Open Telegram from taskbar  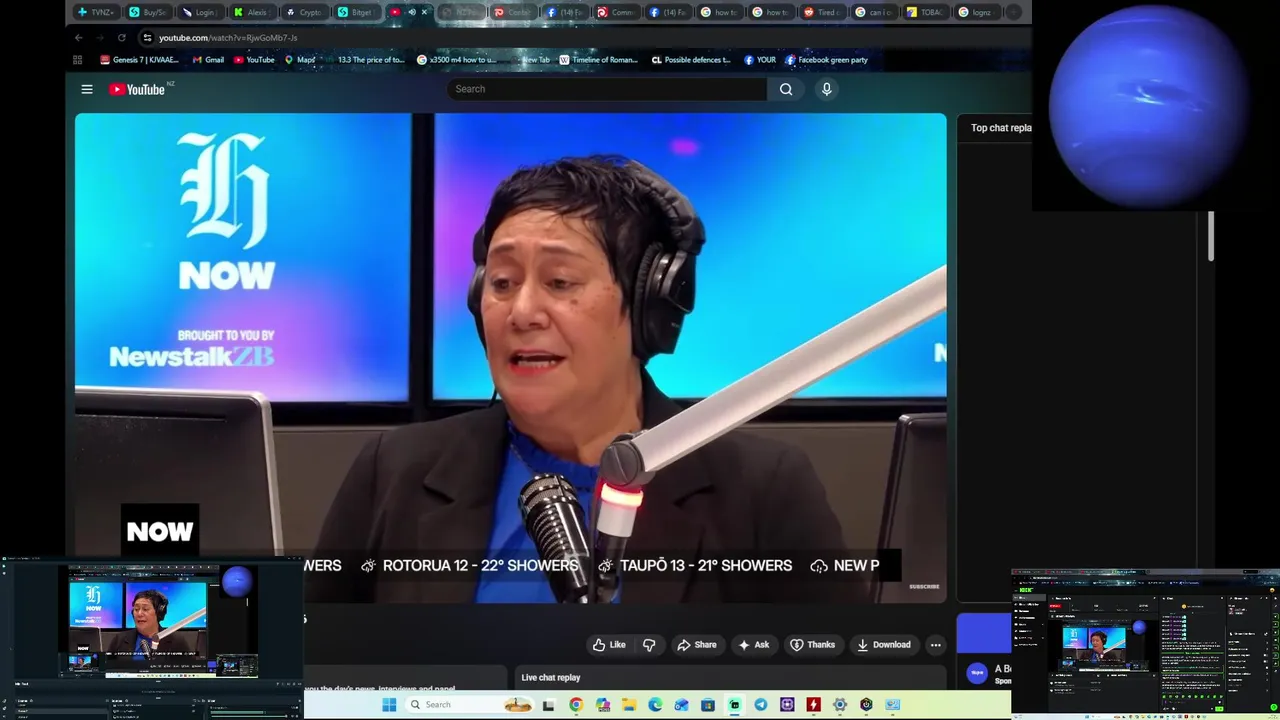point(761,705)
